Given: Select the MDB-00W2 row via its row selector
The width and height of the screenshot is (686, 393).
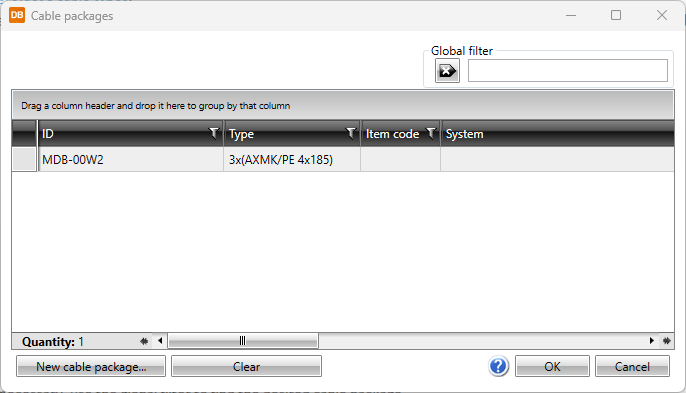Looking at the screenshot, I should pyautogui.click(x=24, y=159).
